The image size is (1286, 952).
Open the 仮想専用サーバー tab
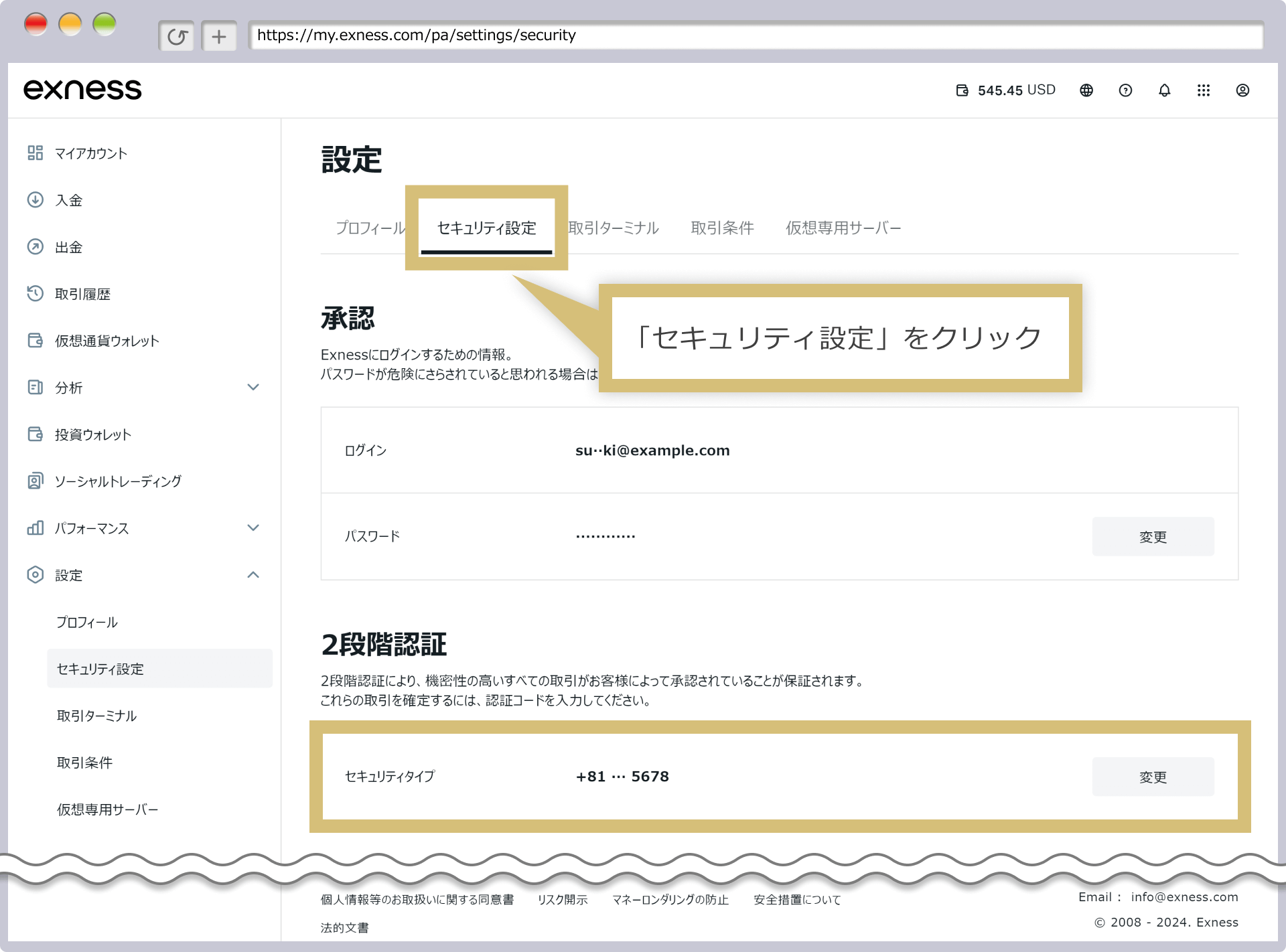click(x=843, y=228)
